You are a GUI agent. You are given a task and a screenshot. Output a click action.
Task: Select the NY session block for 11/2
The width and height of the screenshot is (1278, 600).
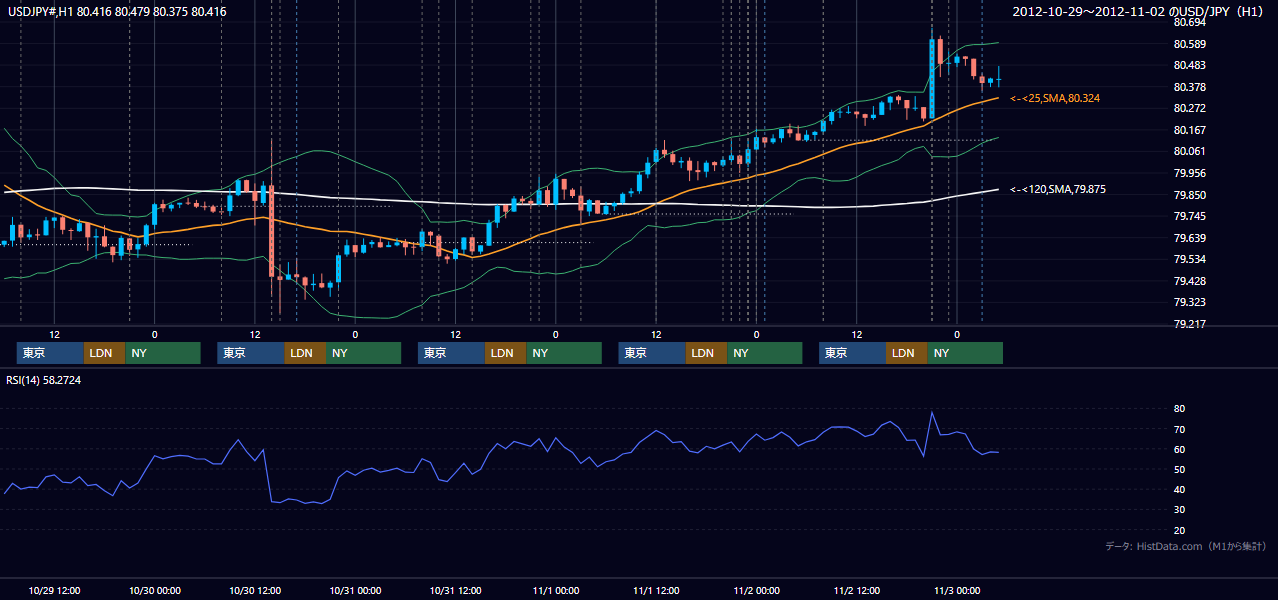(965, 353)
